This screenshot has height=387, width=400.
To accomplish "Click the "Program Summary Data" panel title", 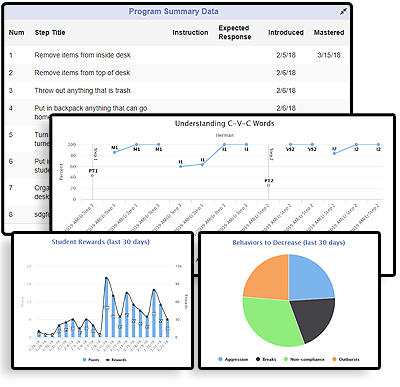I will pos(174,12).
